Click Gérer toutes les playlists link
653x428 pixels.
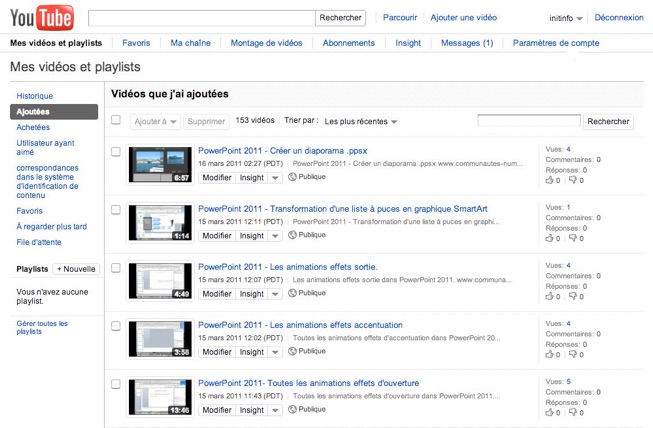42,327
